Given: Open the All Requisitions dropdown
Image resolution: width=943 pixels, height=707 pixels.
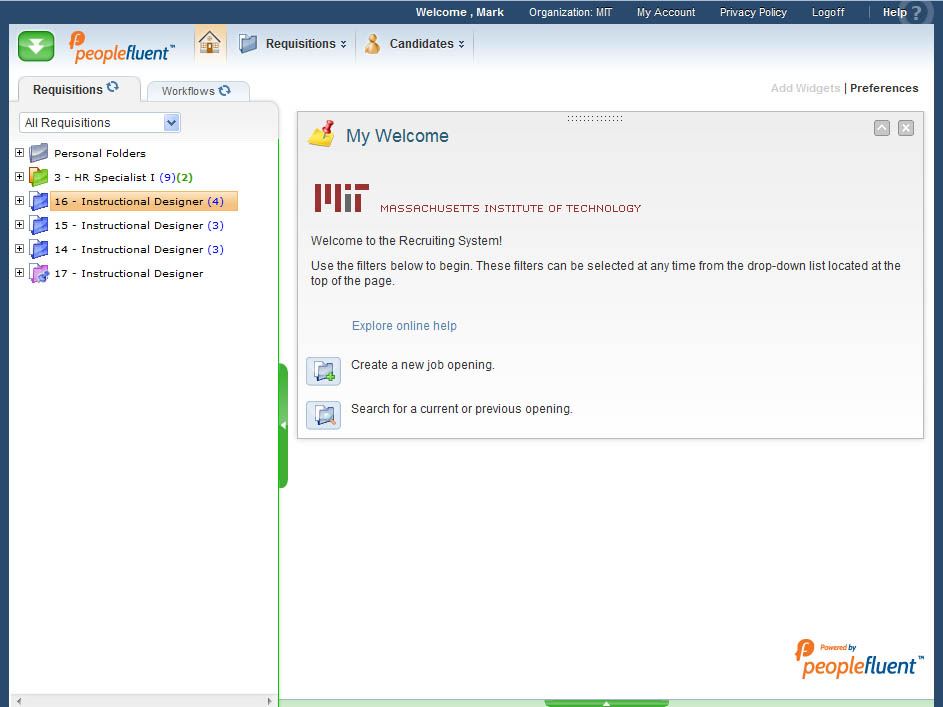Looking at the screenshot, I should coord(171,123).
